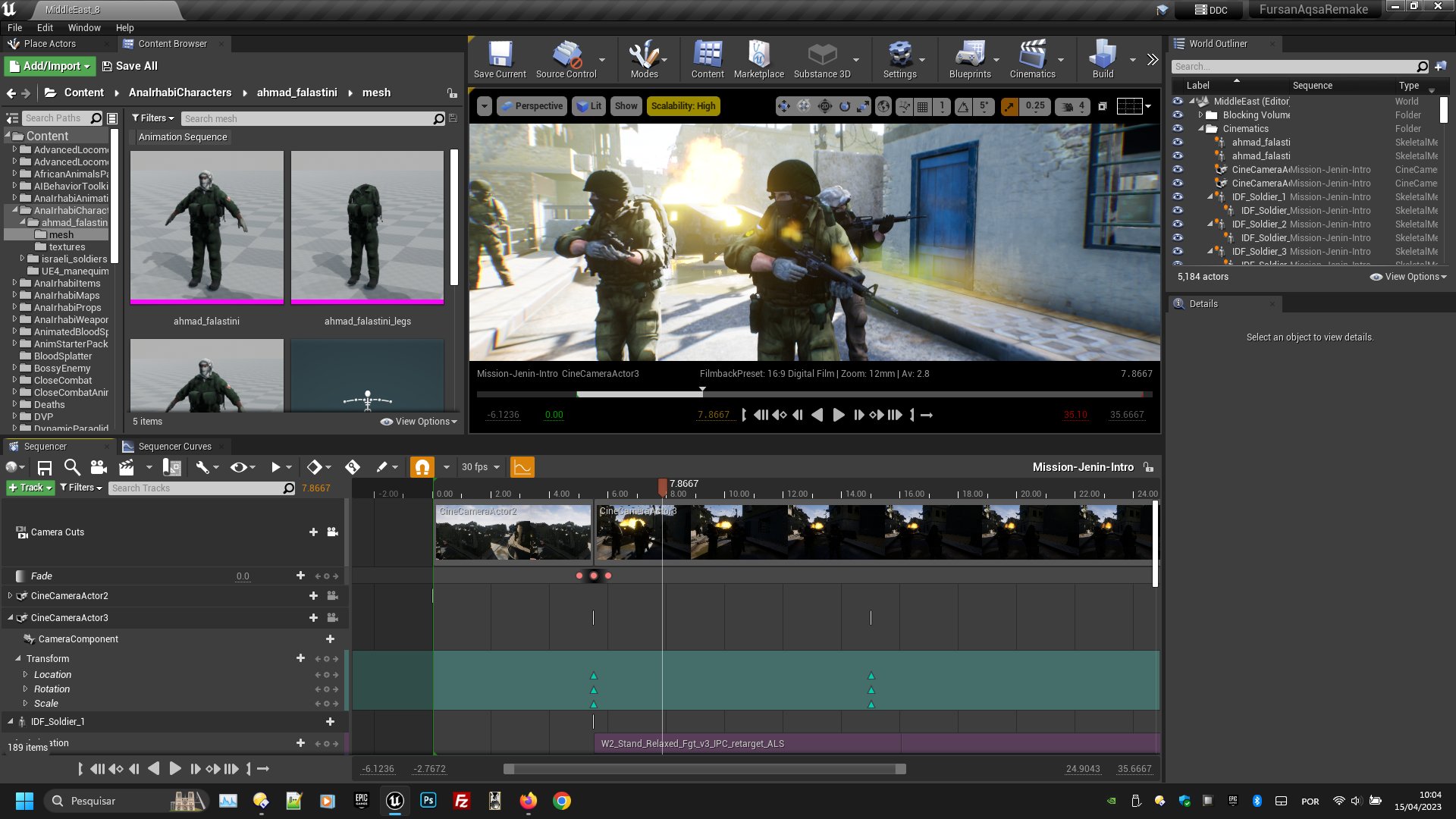Screen dimensions: 1456x819
Task: Click the viewport playback scrubber bar
Action: click(x=814, y=394)
